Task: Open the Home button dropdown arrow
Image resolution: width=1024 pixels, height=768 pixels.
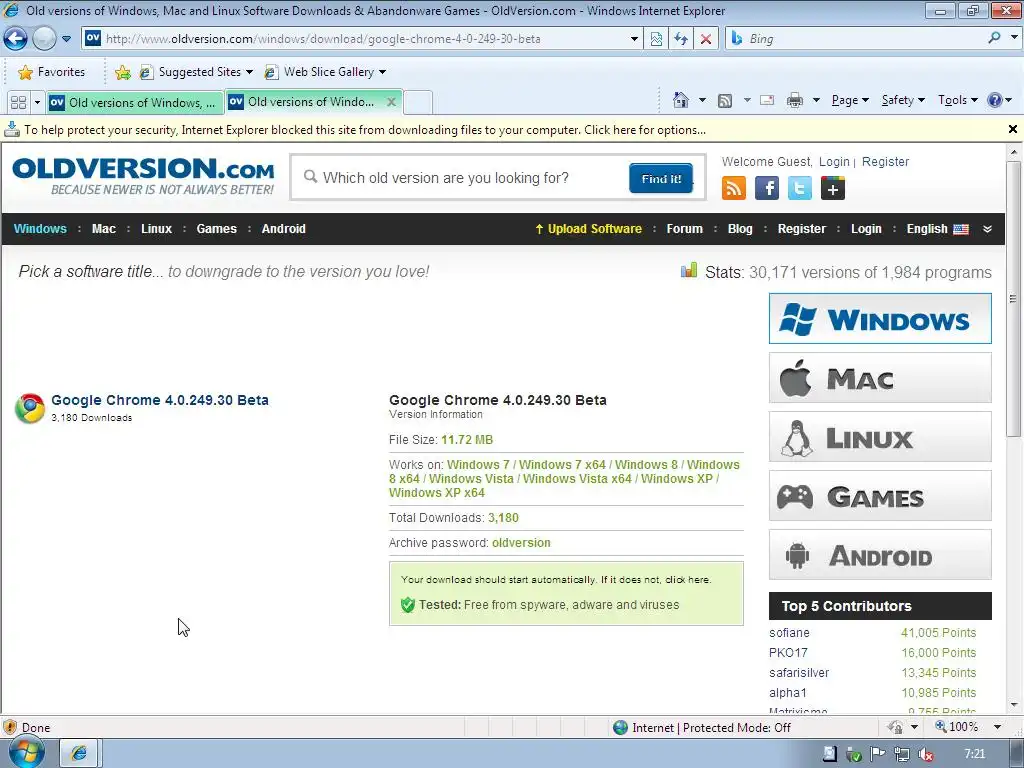Action: pyautogui.click(x=702, y=100)
